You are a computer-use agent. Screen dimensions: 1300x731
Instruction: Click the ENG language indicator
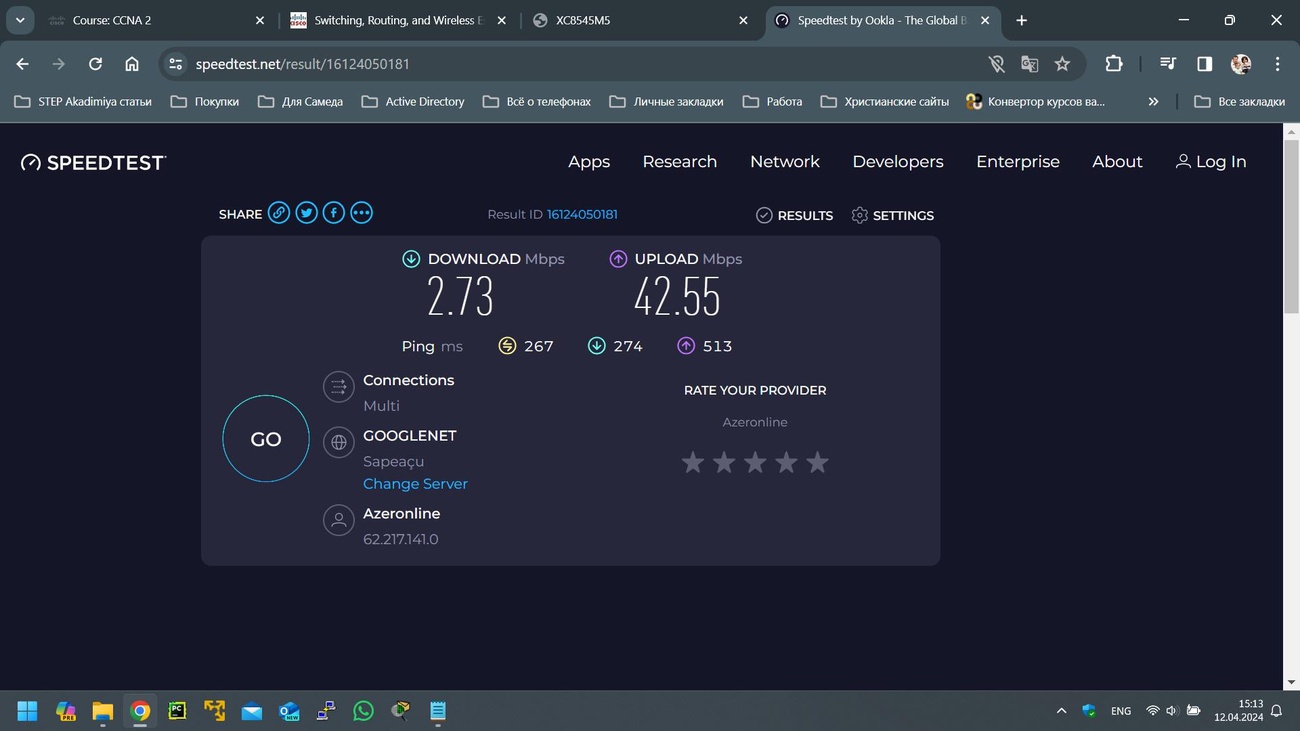point(1121,711)
